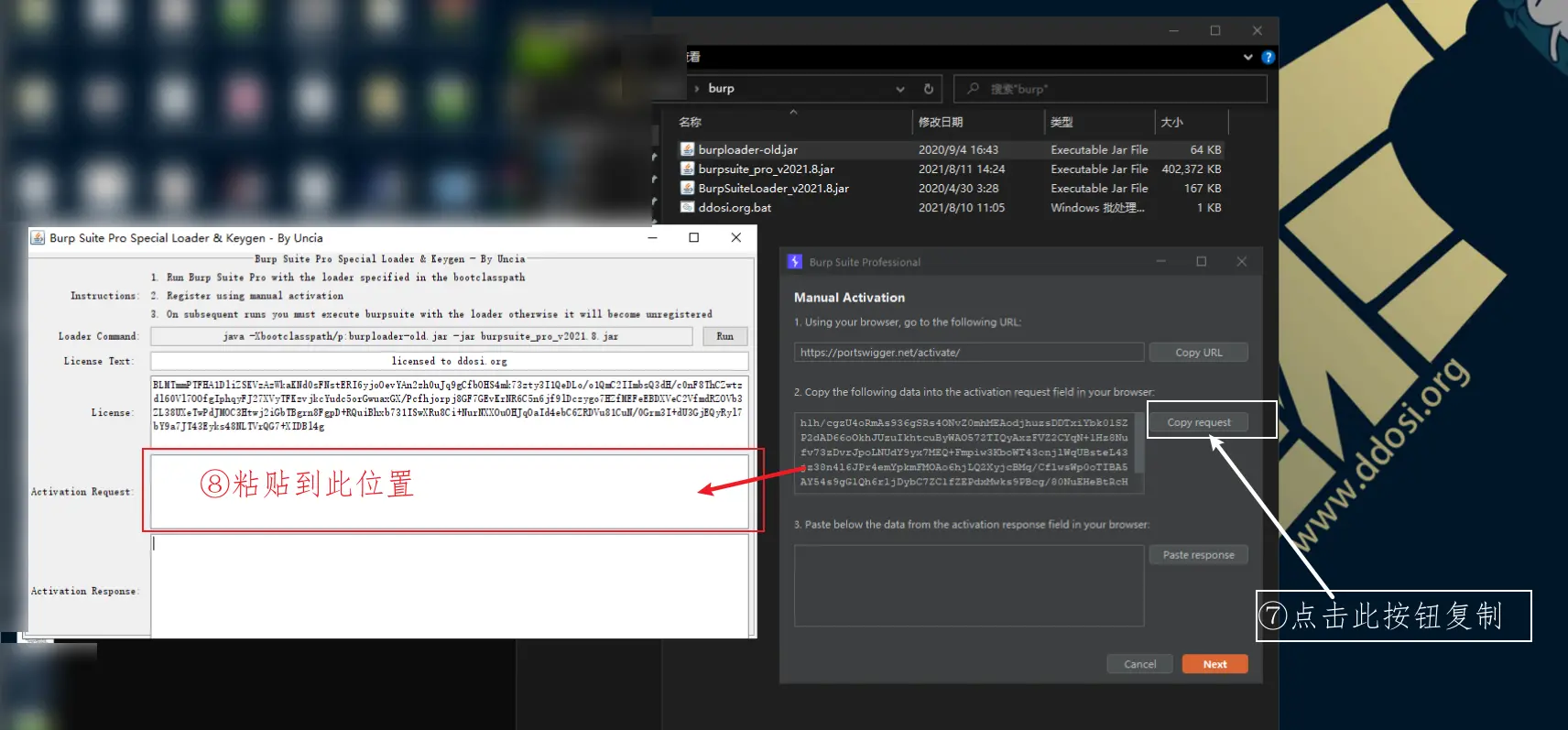Select the BurpSuiteLoader_v2021.8.jar file name
The image size is (1568, 730).
[773, 188]
